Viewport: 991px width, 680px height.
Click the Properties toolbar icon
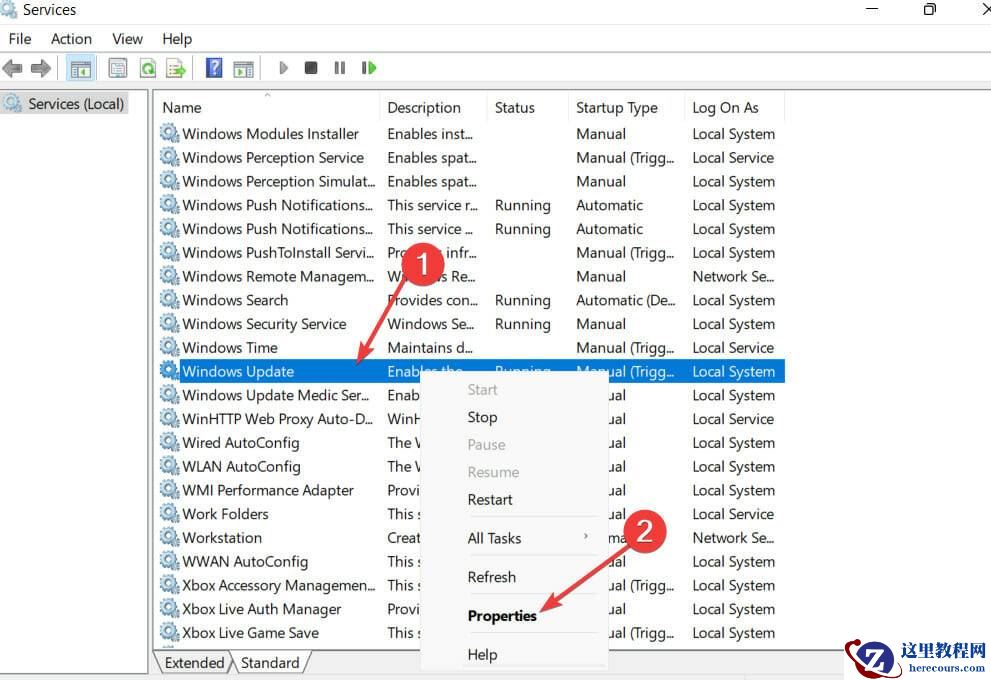click(117, 67)
